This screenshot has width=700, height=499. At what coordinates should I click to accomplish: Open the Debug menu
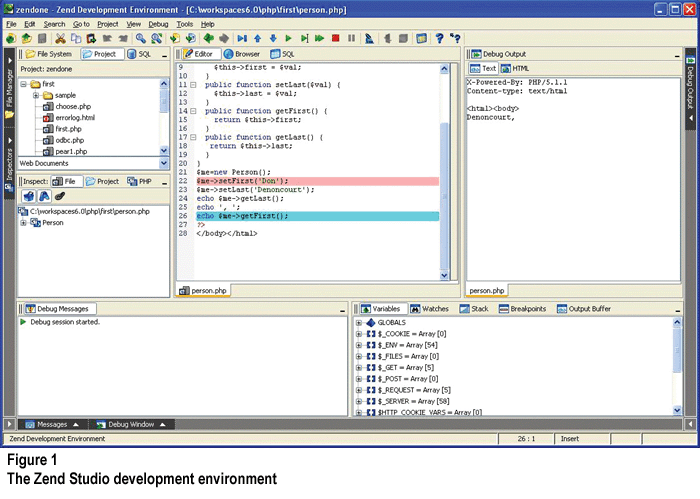coord(158,24)
